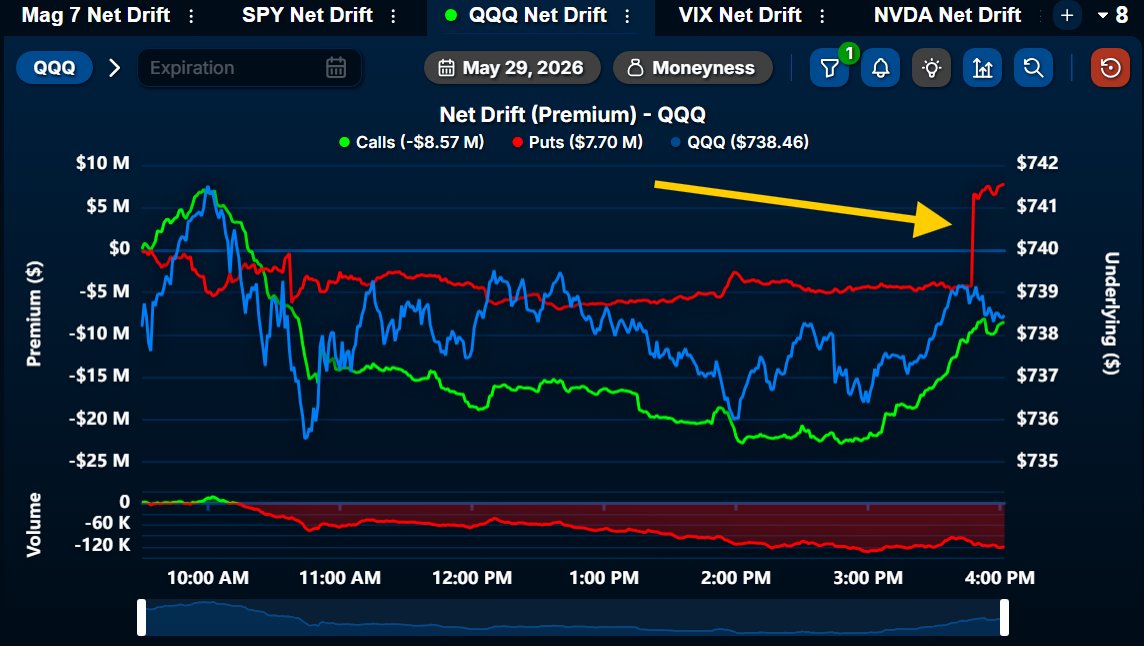Open SPY Net Drift tab options menu
Image resolution: width=1144 pixels, height=646 pixels.
tap(393, 15)
